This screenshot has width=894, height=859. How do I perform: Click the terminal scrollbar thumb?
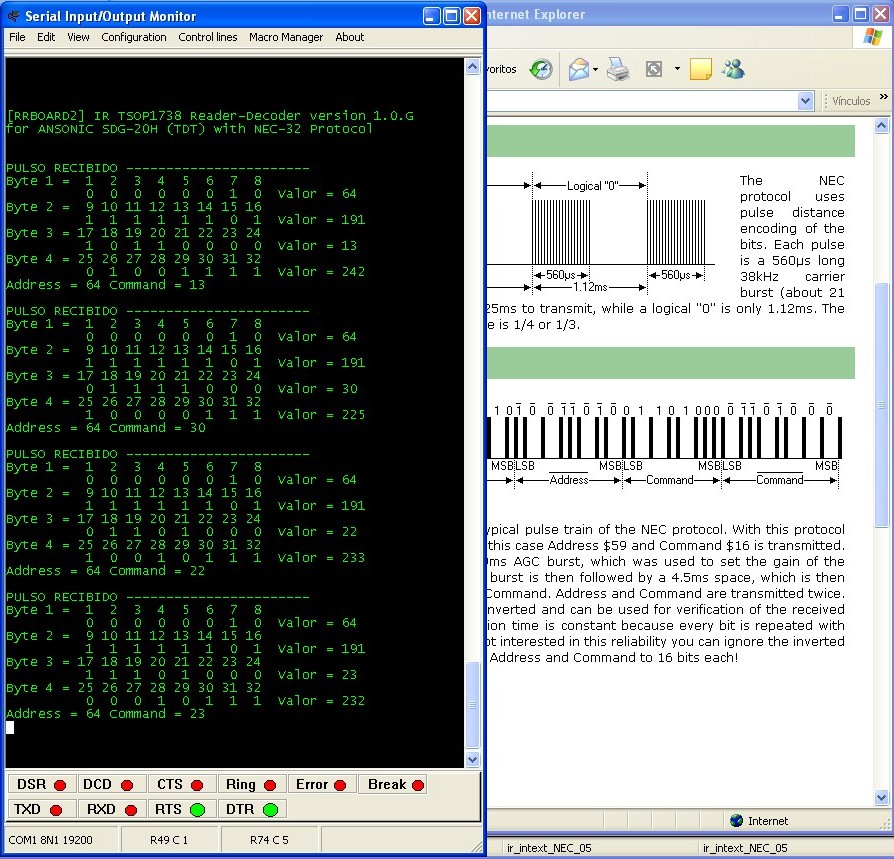point(473,705)
